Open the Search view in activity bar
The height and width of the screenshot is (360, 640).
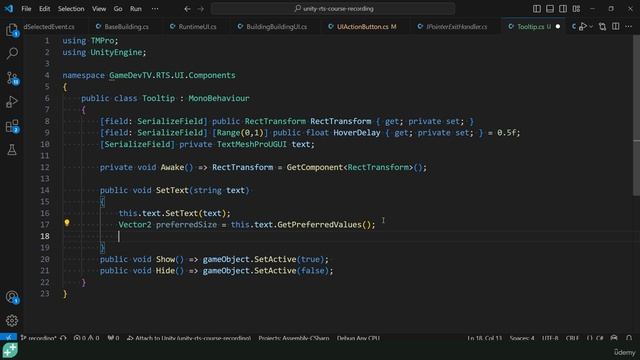coord(12,53)
